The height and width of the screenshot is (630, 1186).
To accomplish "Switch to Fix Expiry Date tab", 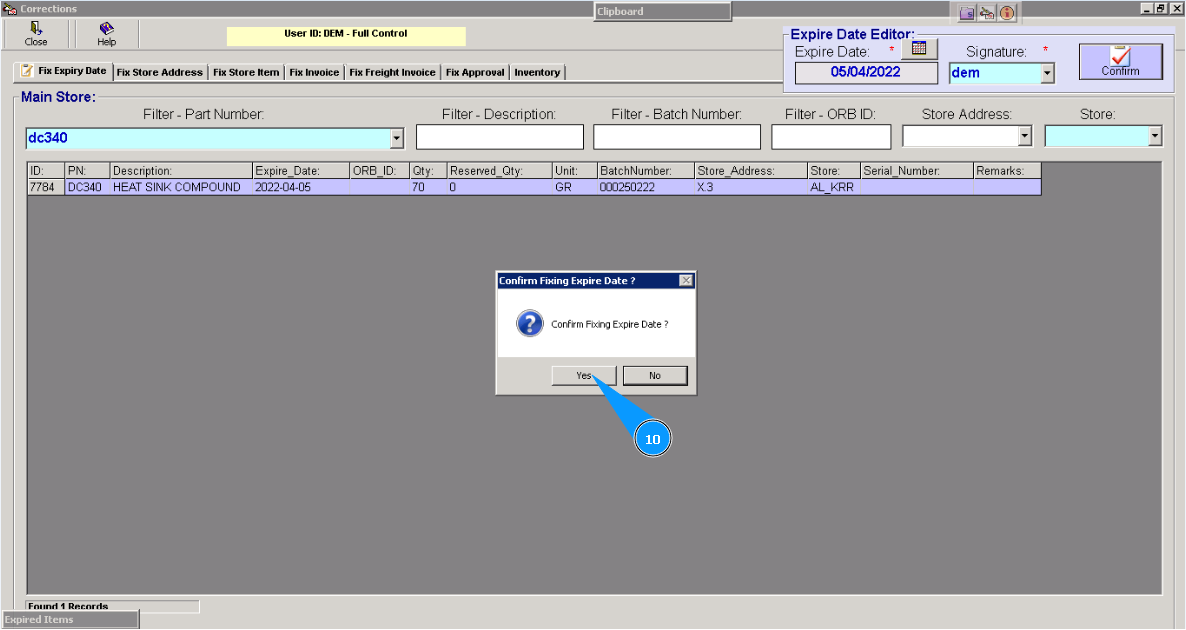I will [x=64, y=71].
